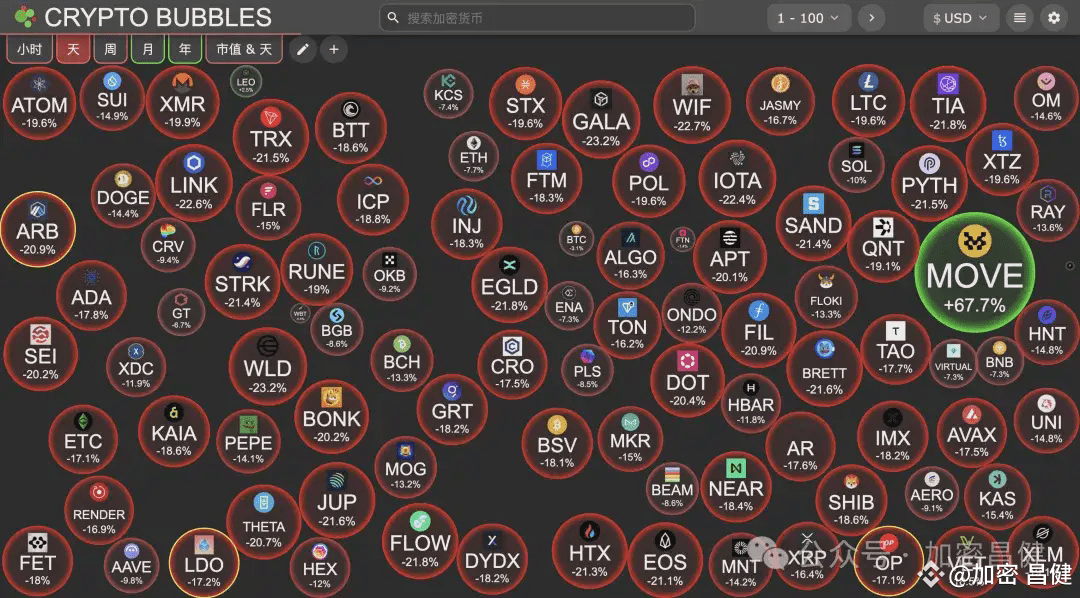Click the BONK coin logo icon
1080x598 pixels.
pyautogui.click(x=331, y=397)
